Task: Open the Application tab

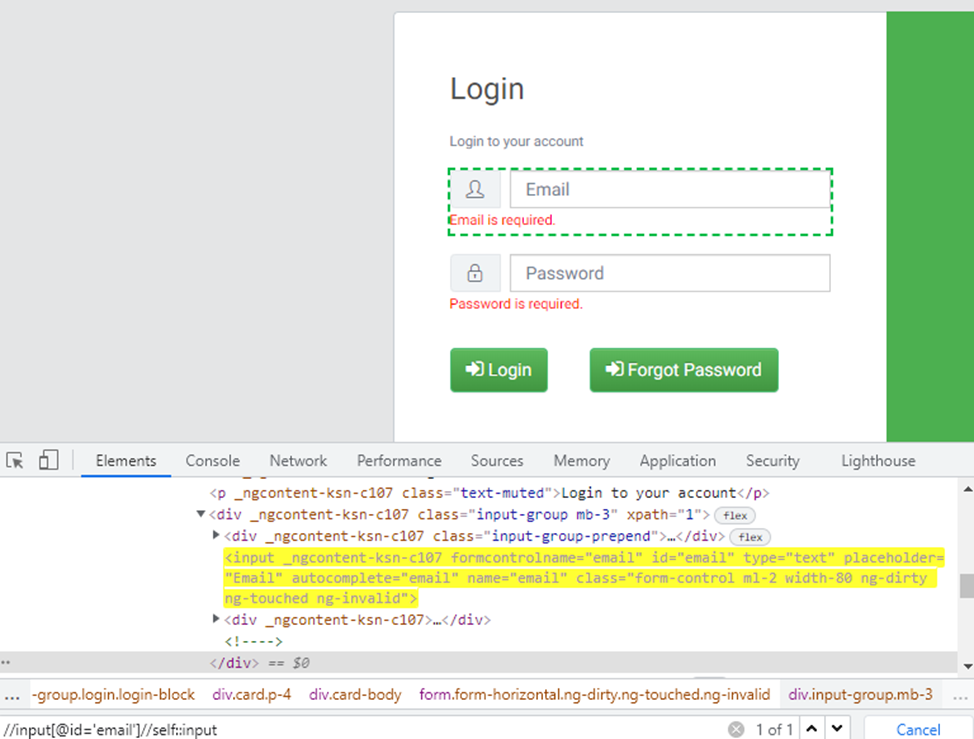Action: pos(678,461)
